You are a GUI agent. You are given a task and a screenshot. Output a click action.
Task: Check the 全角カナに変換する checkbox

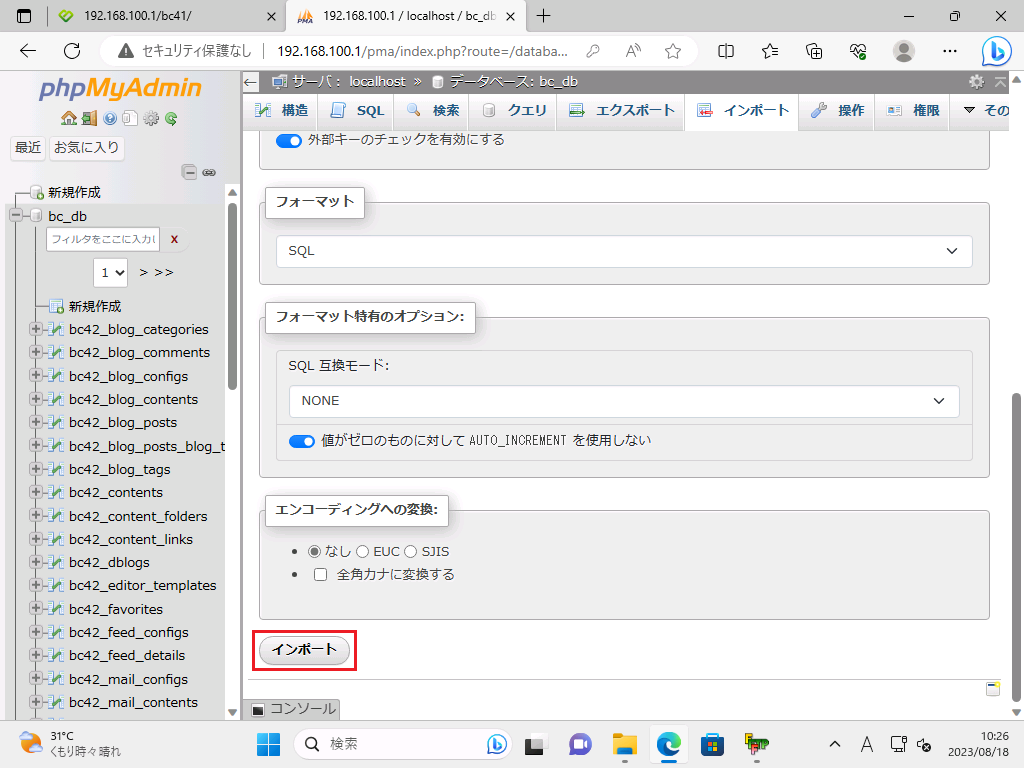coord(321,575)
